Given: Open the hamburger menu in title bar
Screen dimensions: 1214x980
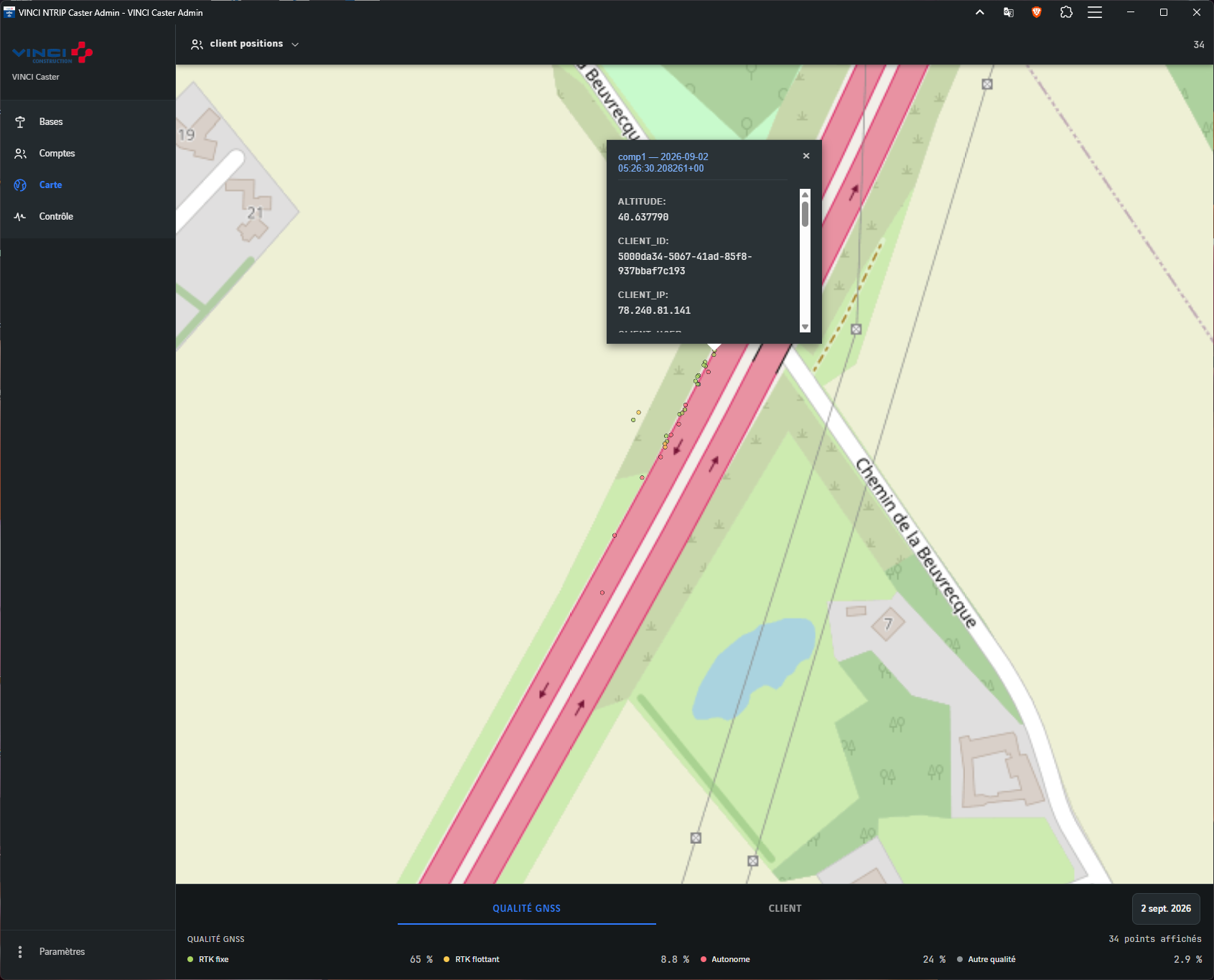Looking at the screenshot, I should 1095,12.
